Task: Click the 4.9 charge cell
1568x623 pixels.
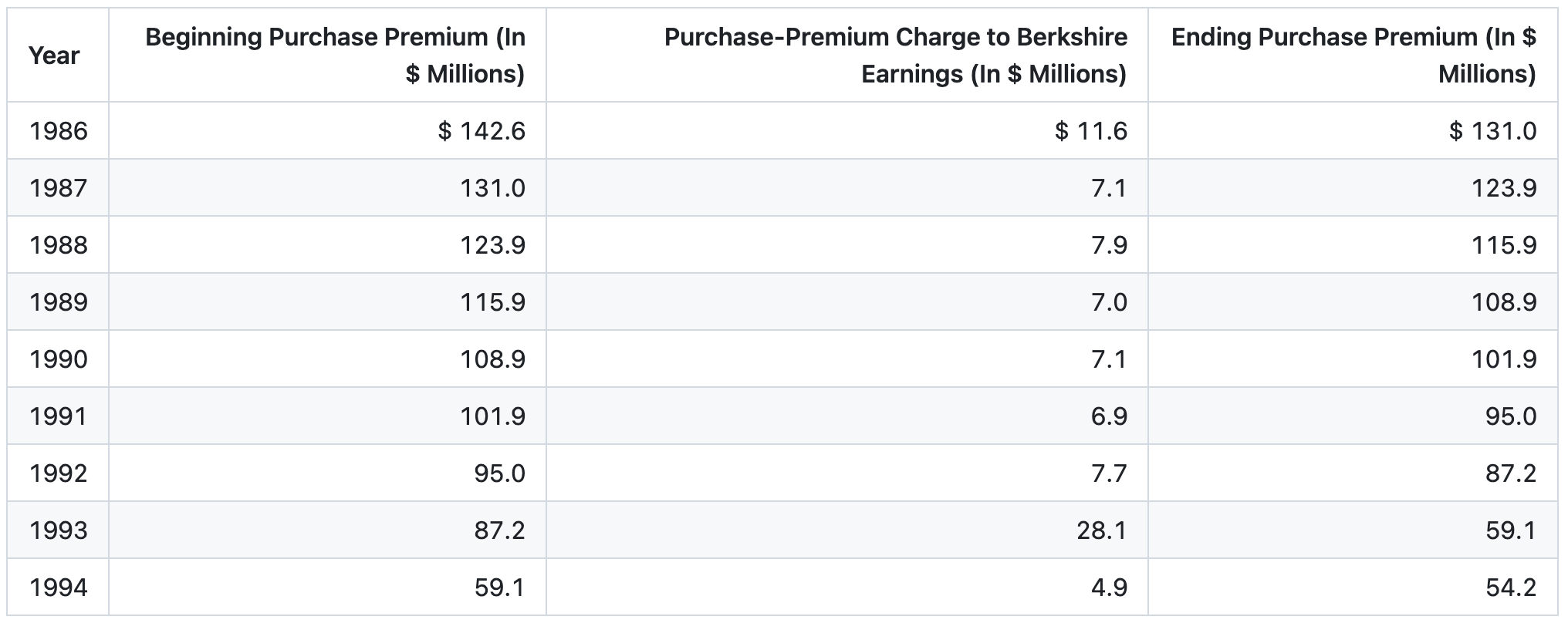Action: (x=1109, y=588)
